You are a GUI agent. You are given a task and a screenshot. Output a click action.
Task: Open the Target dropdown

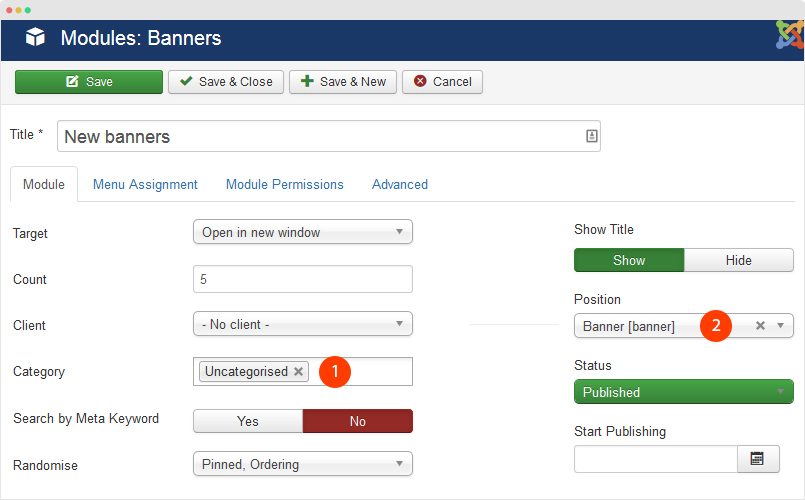(x=303, y=232)
